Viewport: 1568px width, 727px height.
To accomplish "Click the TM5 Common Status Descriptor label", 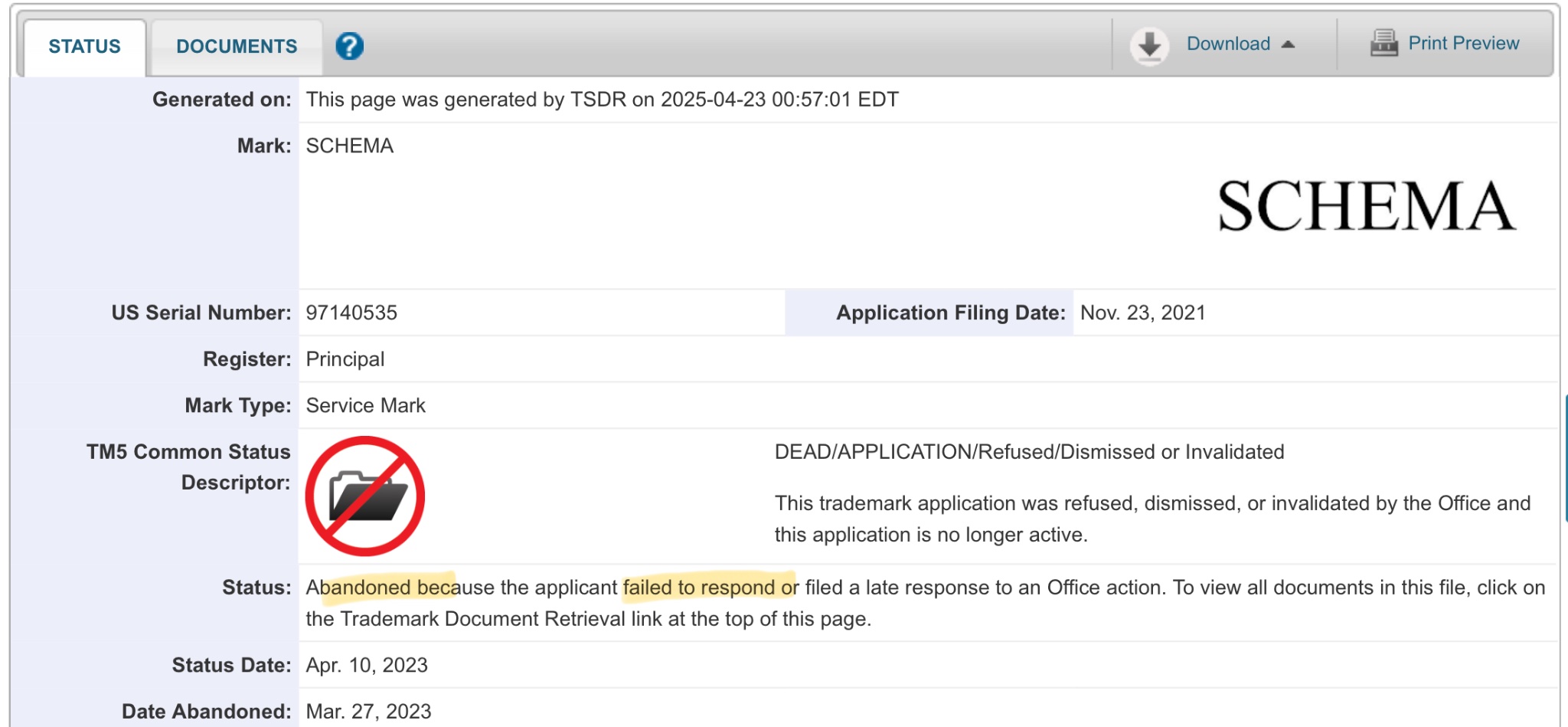I will click(188, 467).
